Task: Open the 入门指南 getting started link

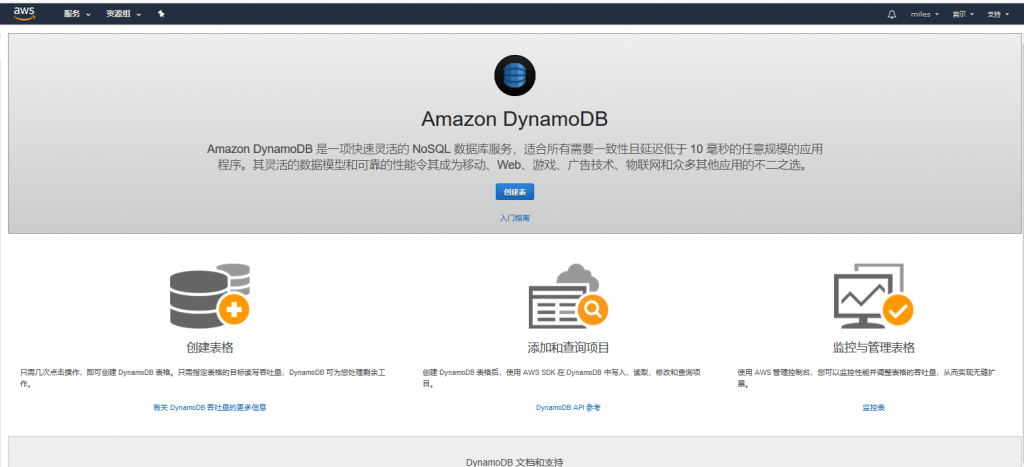Action: coord(515,218)
